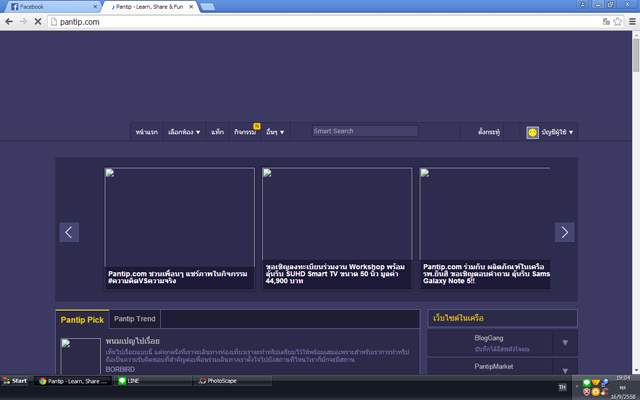The width and height of the screenshot is (640, 400).
Task: Switch to the Facebook browser tab
Action: (51, 7)
